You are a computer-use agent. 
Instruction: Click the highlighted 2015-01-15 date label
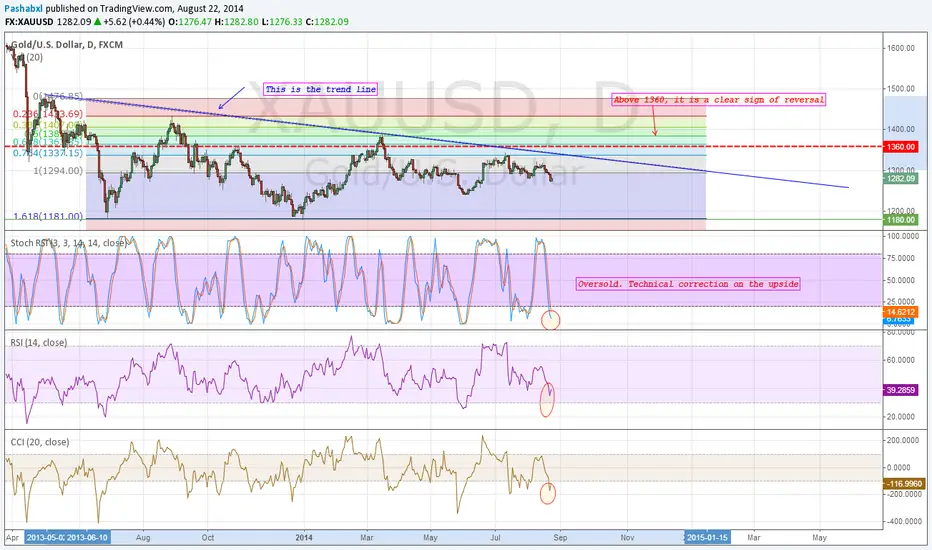click(x=707, y=538)
